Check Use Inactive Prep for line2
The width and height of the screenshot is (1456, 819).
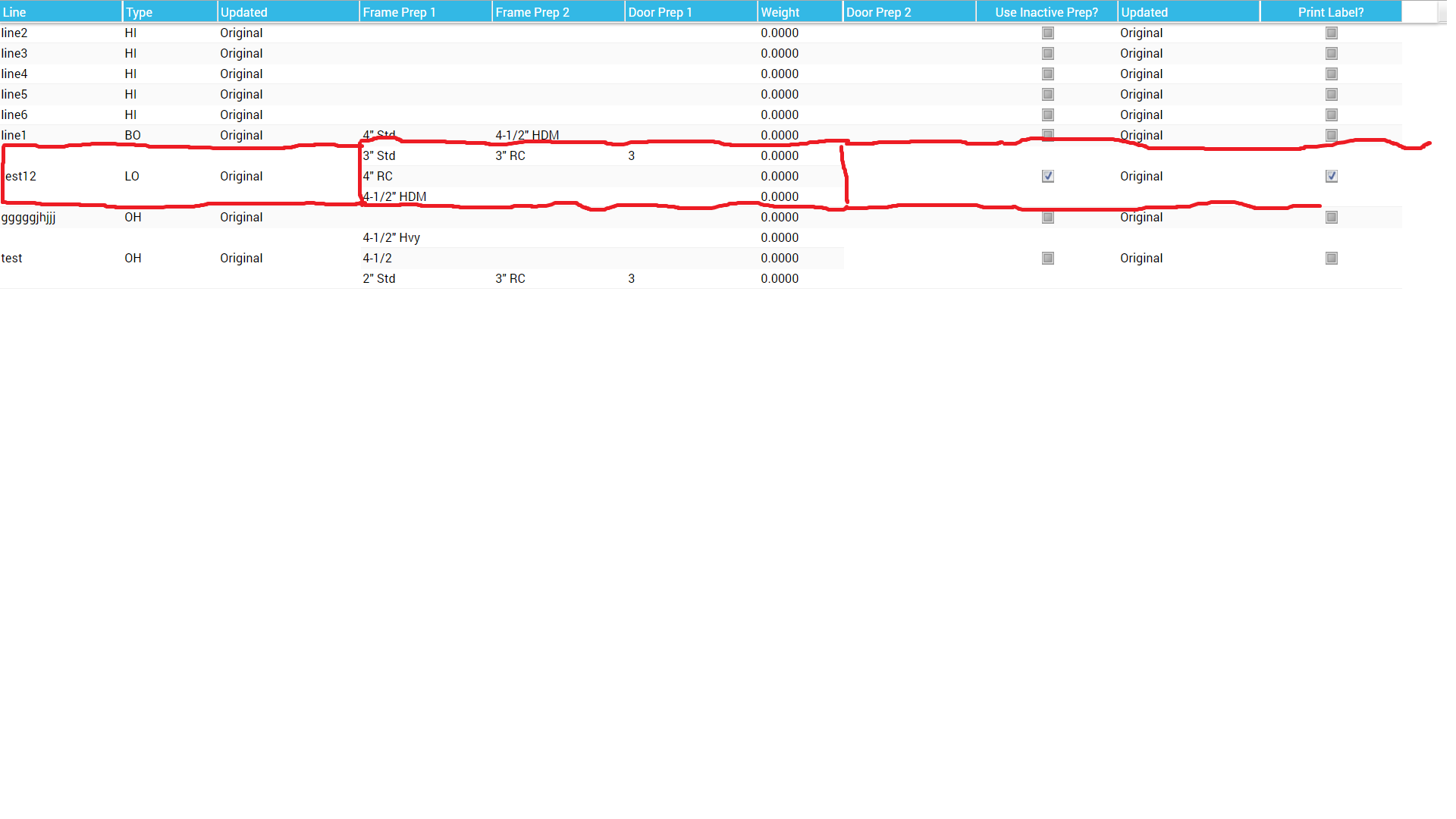pos(1047,33)
